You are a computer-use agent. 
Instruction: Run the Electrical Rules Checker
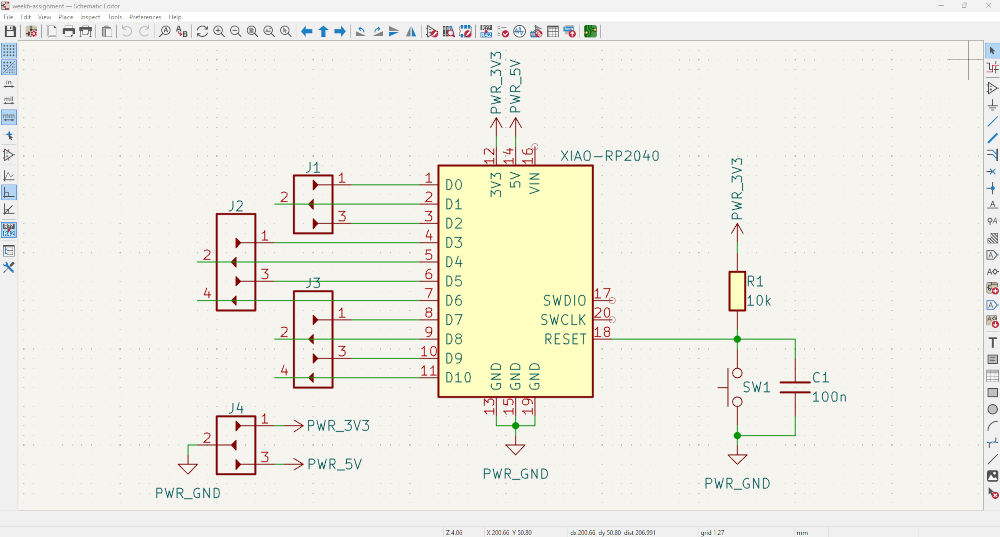(x=503, y=31)
